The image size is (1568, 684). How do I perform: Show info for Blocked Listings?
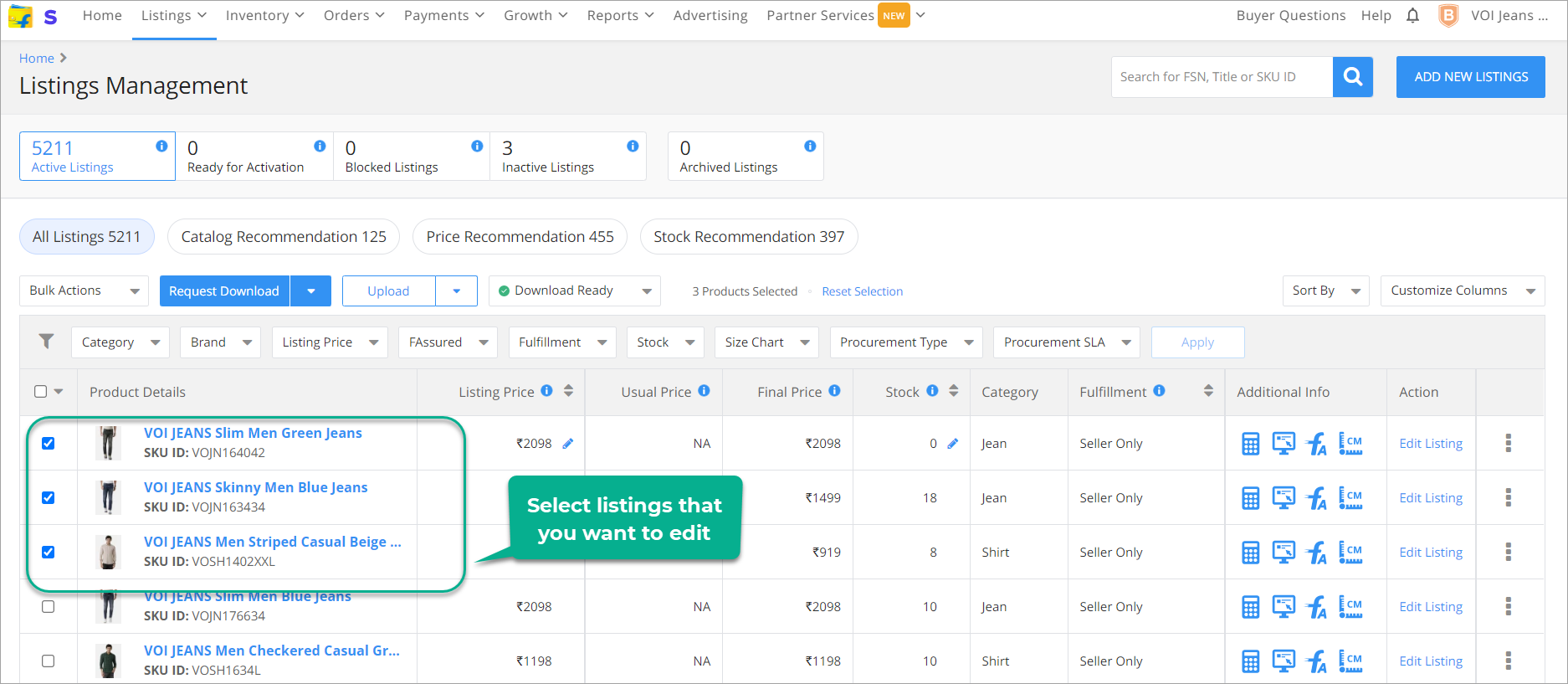pos(477,146)
